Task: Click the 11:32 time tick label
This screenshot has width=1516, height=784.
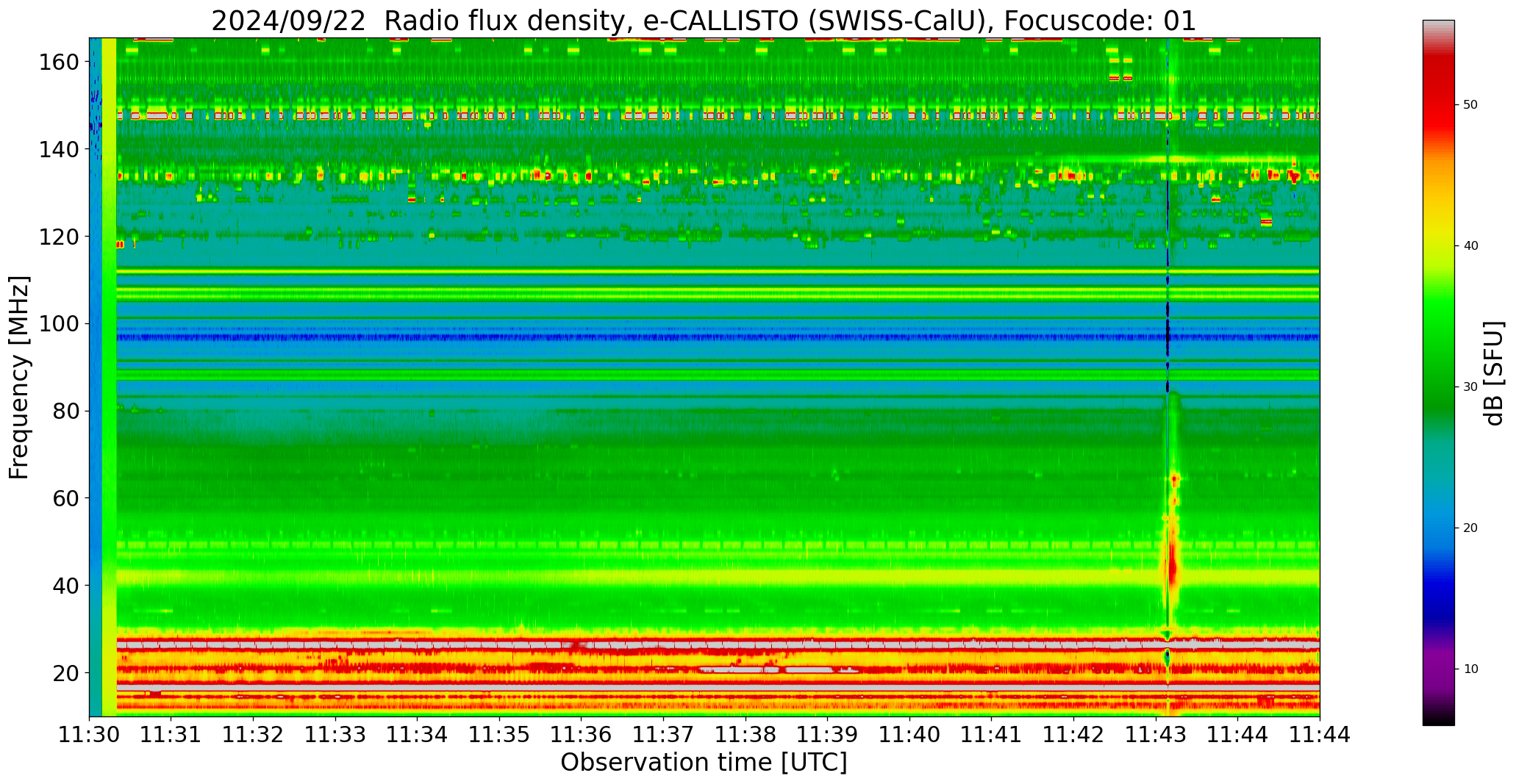Action: point(253,734)
